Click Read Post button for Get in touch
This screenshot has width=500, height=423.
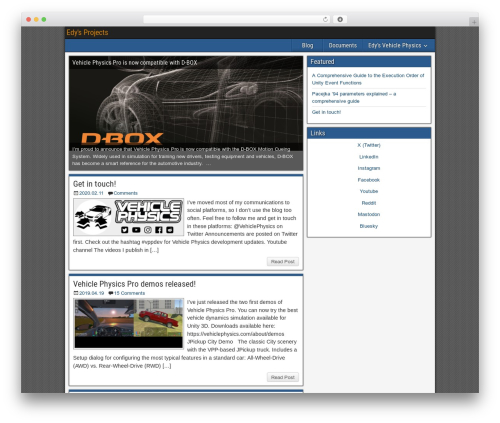pyautogui.click(x=283, y=262)
